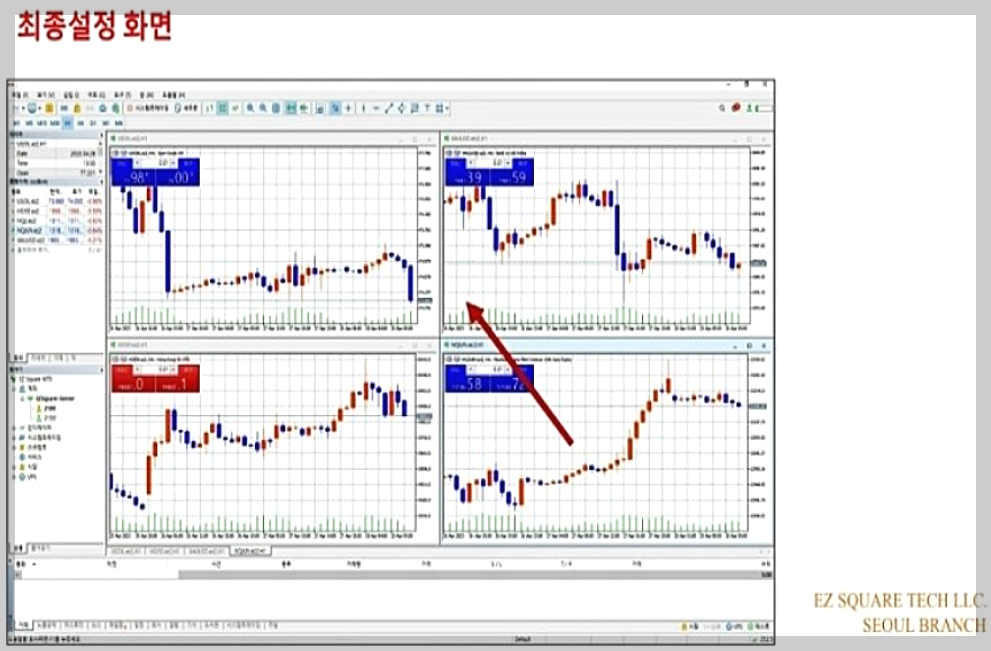Select the horizontal line drawing tool
This screenshot has width=991, height=651.
click(x=376, y=108)
